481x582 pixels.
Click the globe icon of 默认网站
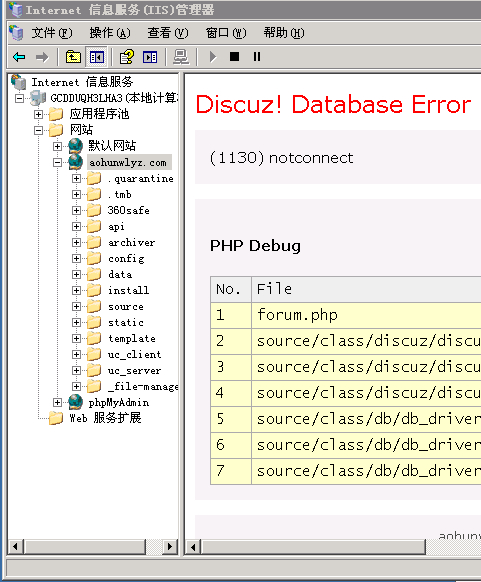click(76, 146)
